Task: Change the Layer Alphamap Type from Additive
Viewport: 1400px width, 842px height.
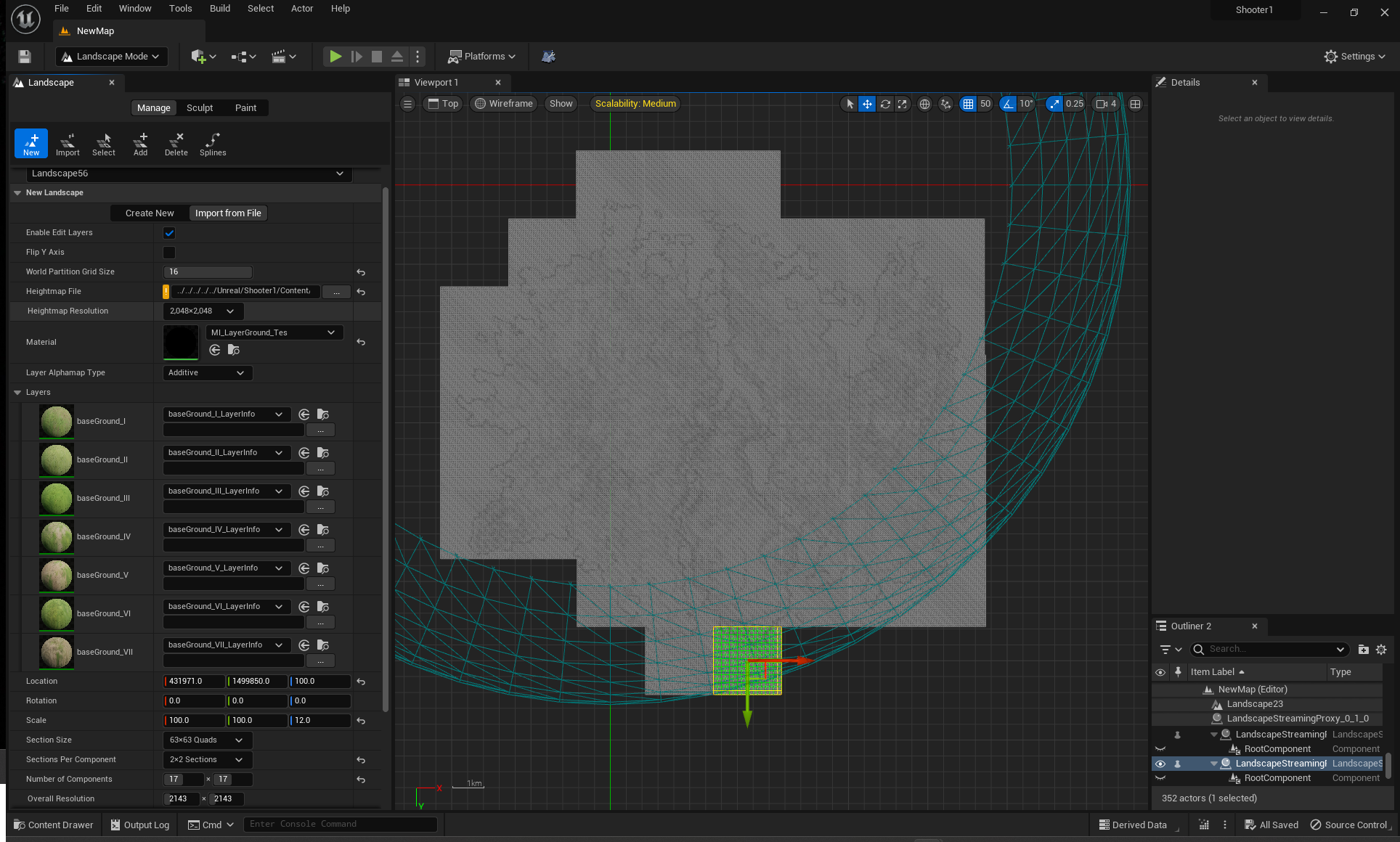Action: 207,372
